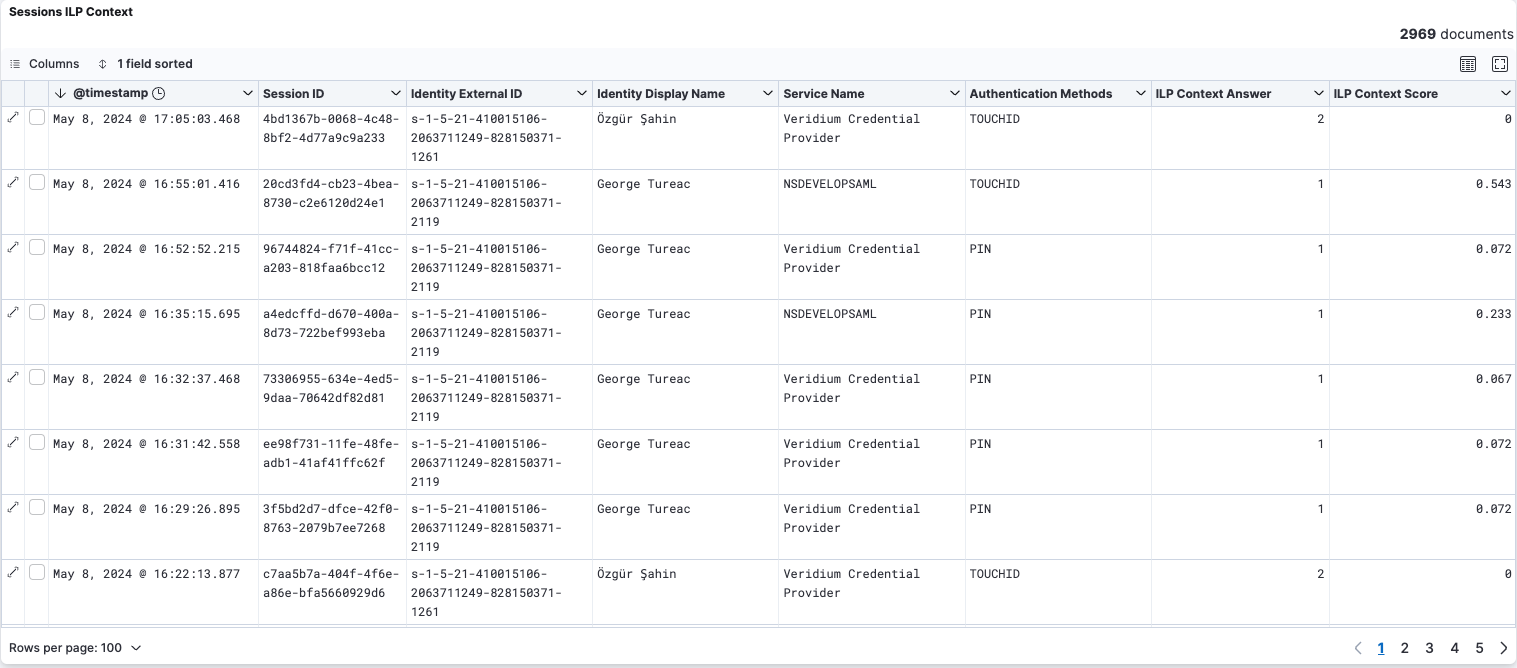Open the Authentication Methods column menu
The image size is (1517, 668).
tap(1141, 93)
